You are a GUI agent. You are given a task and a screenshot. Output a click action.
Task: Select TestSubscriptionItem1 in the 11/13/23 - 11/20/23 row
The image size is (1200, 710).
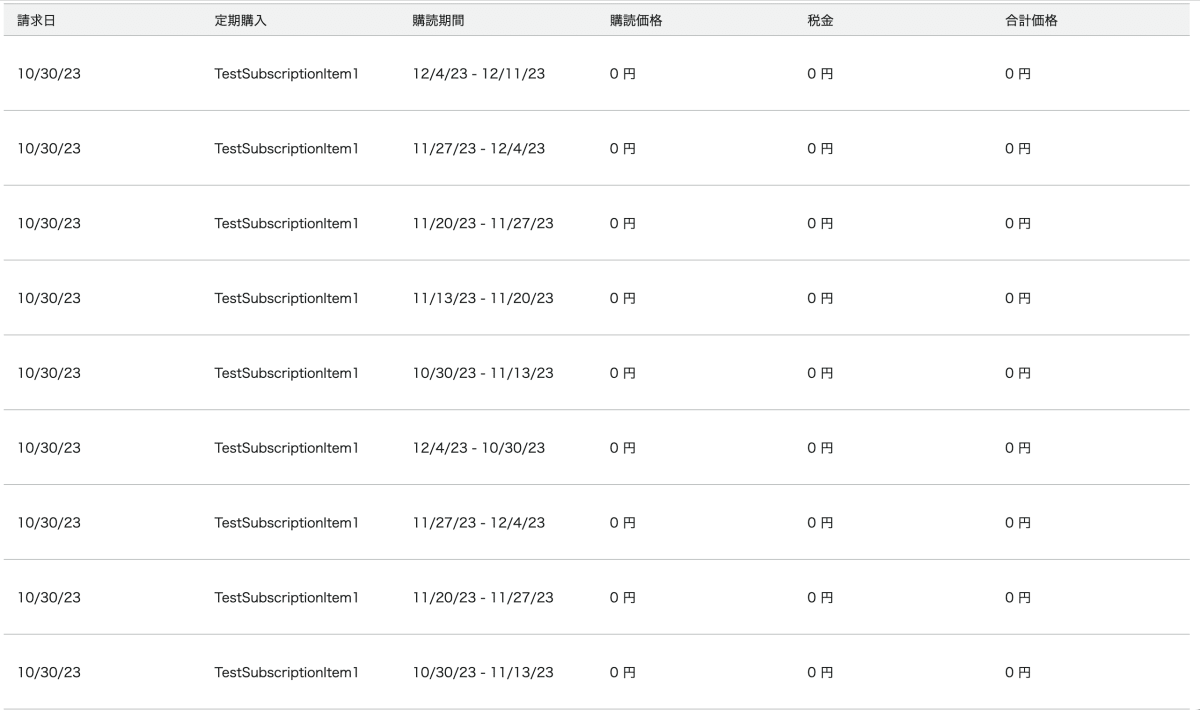(287, 298)
